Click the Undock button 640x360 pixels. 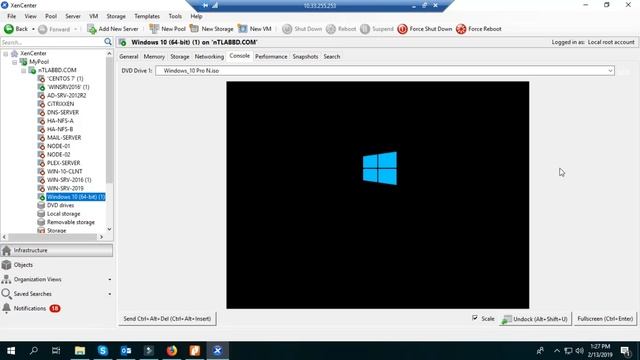tap(535, 319)
